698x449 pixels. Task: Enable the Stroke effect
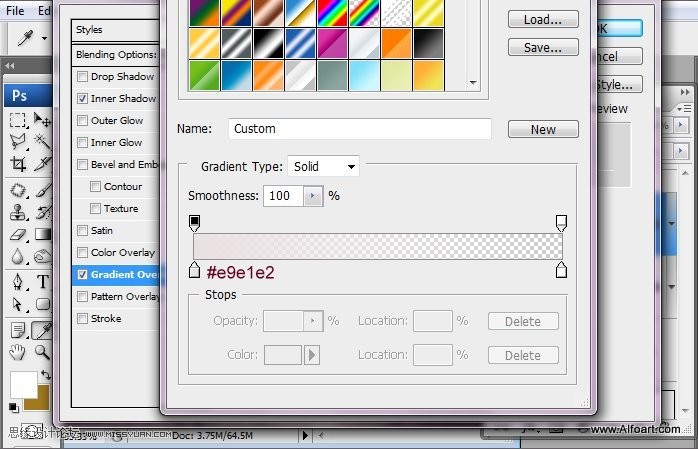pyautogui.click(x=82, y=319)
